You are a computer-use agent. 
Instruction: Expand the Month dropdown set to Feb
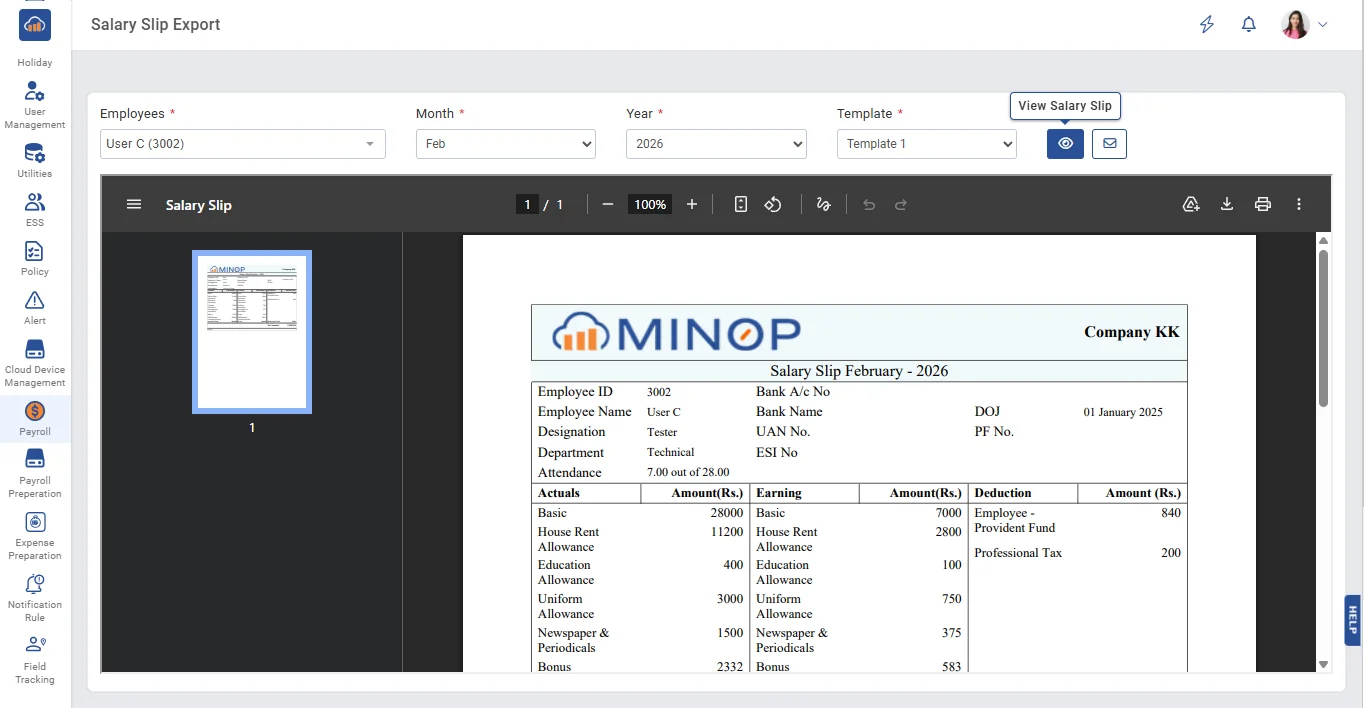[x=505, y=144]
